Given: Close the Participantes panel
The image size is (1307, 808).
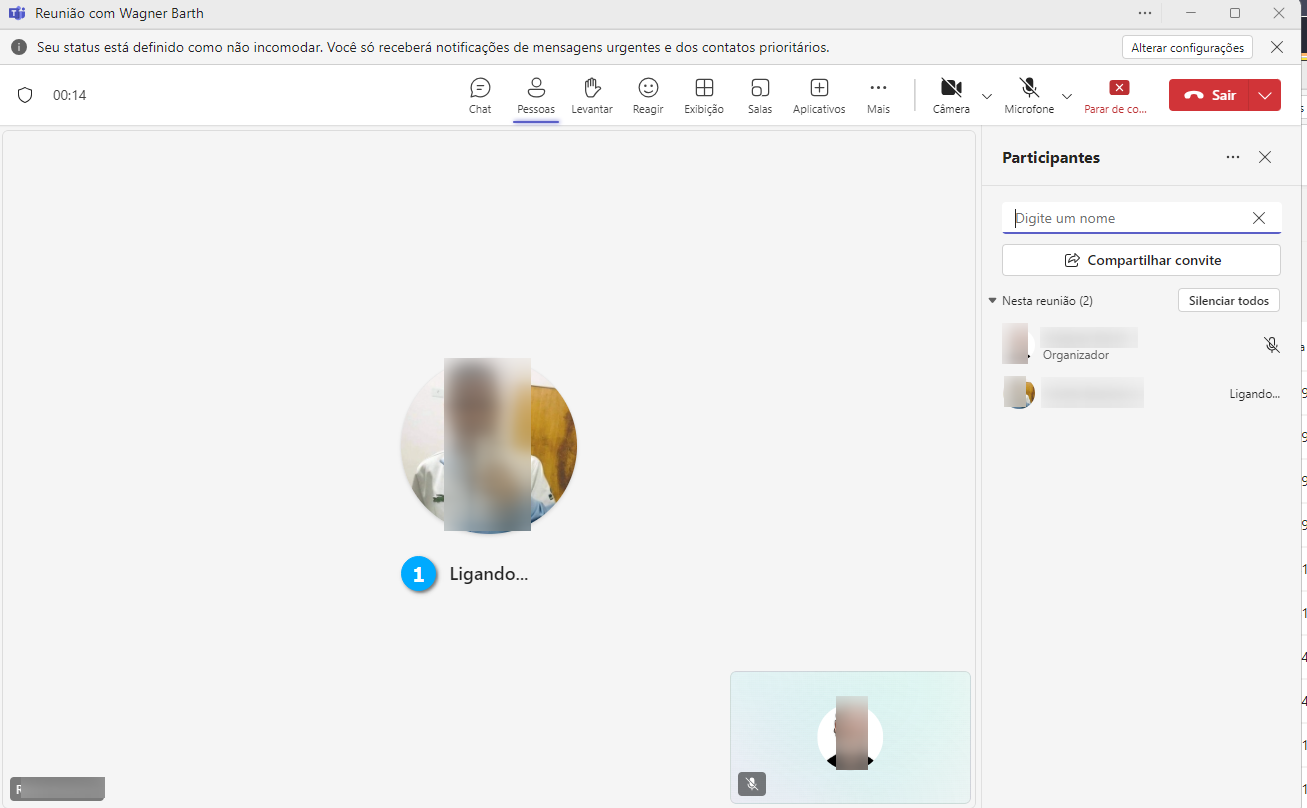Looking at the screenshot, I should click(x=1265, y=157).
